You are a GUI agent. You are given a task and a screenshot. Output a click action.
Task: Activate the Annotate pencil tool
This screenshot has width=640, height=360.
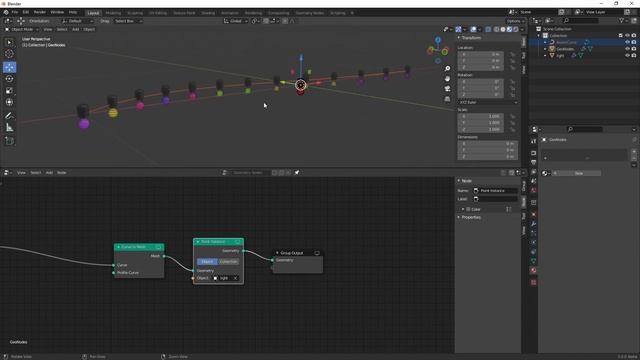coord(9,116)
